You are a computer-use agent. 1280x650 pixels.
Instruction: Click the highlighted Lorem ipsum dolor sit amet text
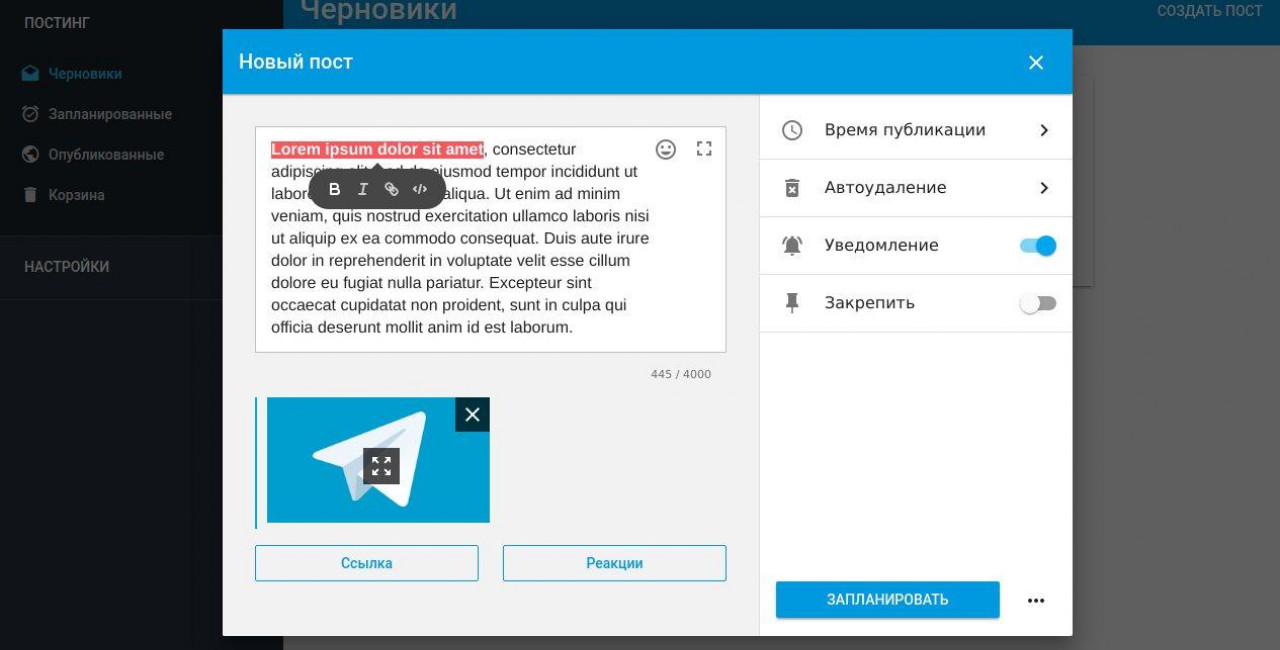click(x=377, y=149)
